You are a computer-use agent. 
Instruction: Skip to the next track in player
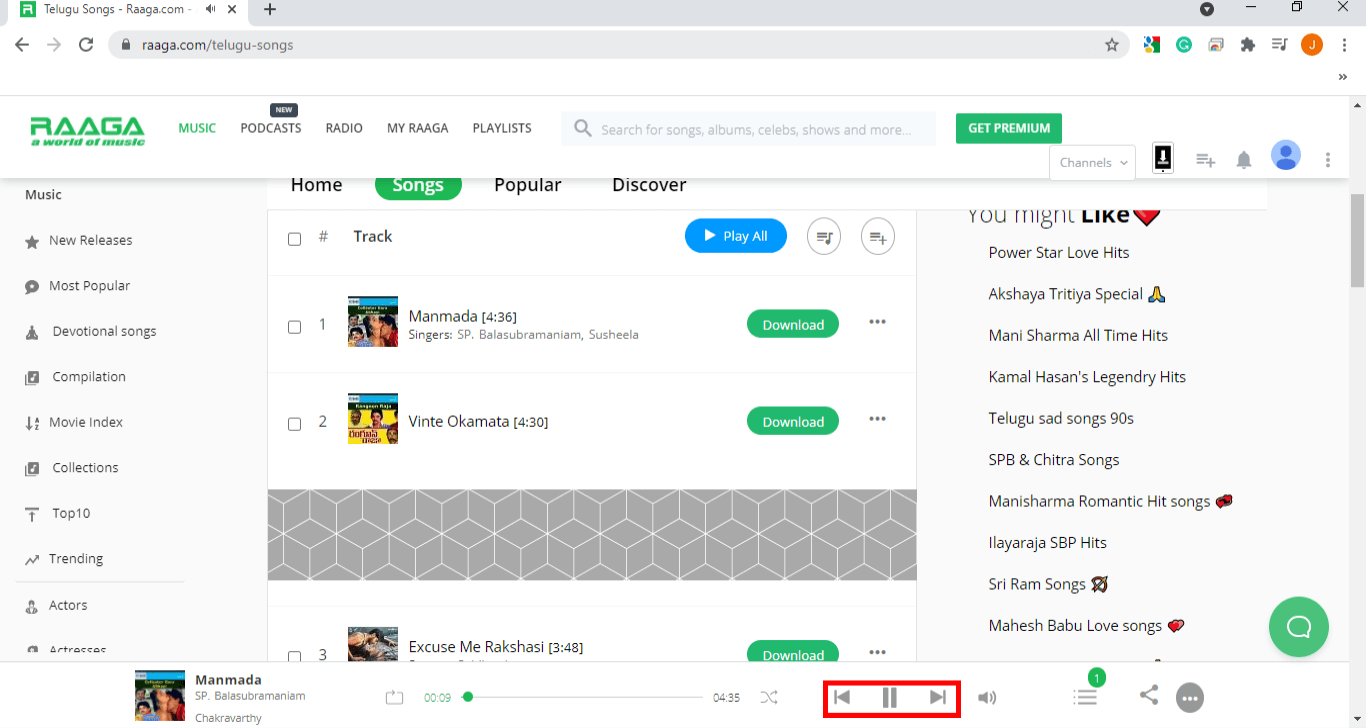pyautogui.click(x=937, y=697)
